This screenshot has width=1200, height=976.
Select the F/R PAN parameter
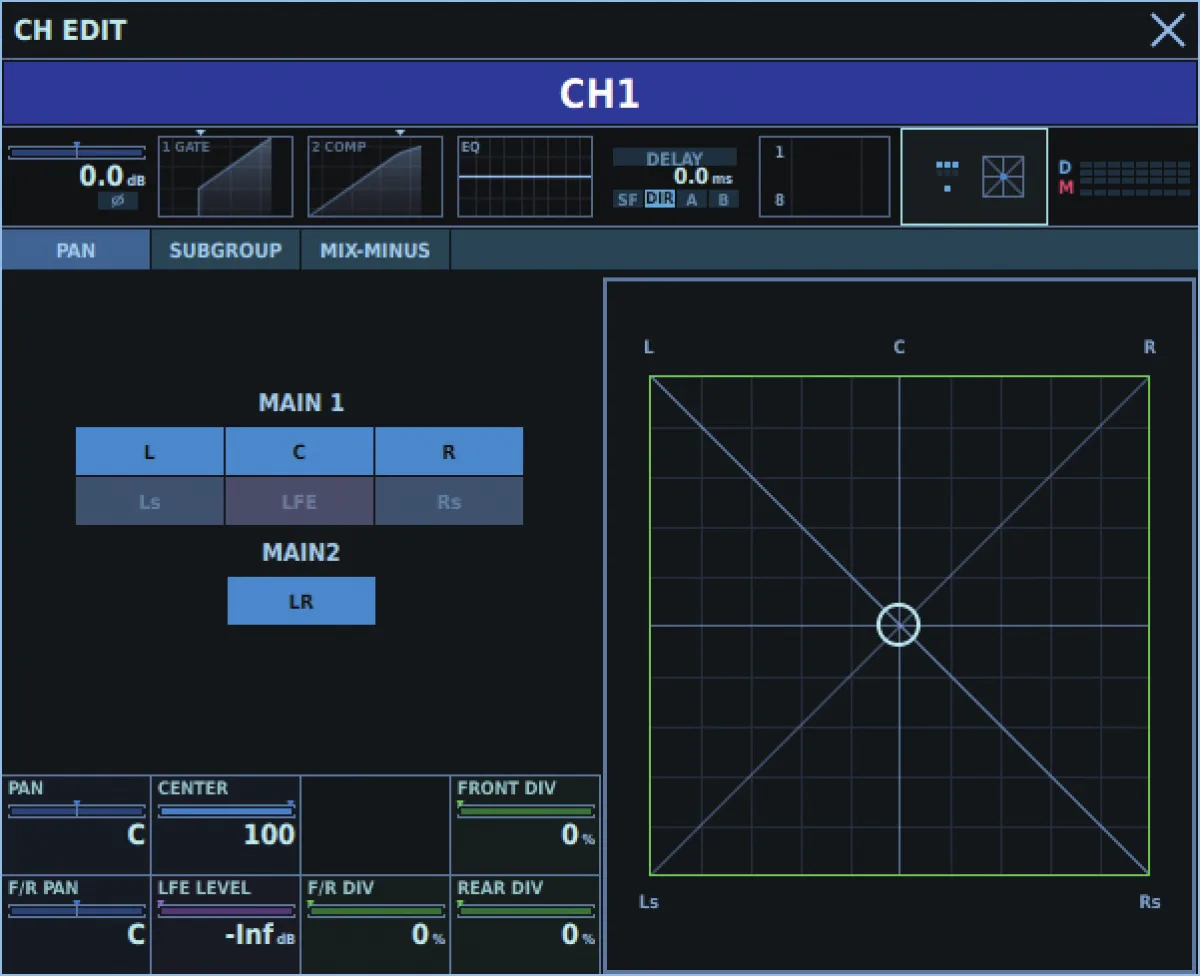[76, 924]
